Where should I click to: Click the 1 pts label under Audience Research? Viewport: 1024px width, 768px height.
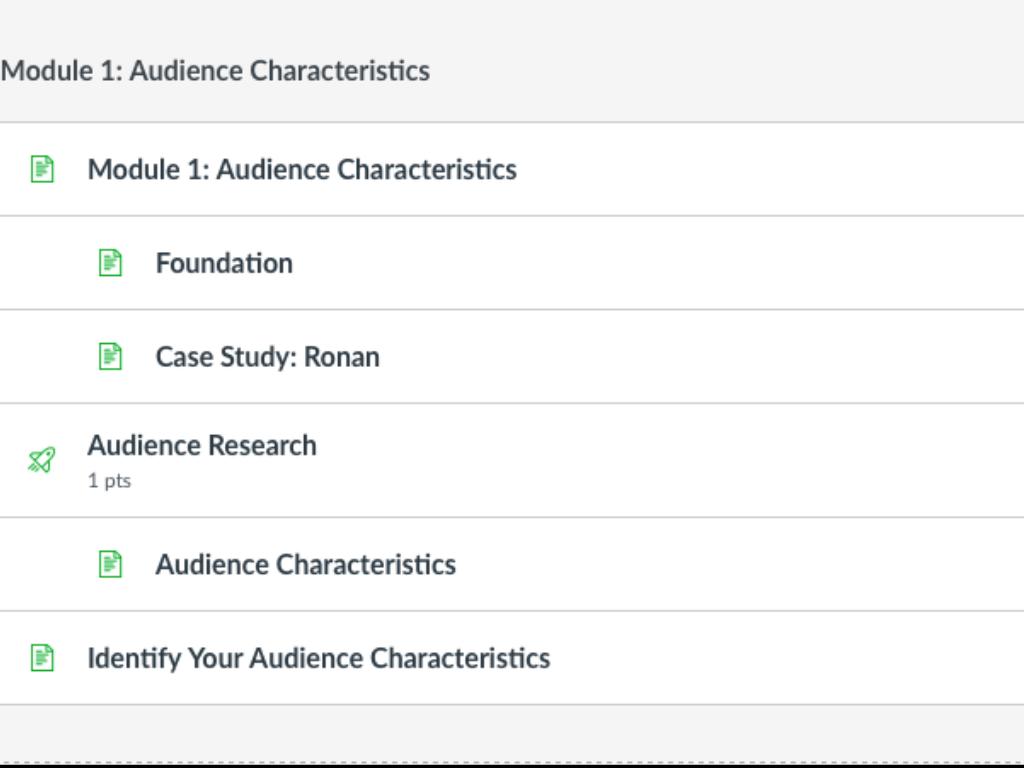[x=109, y=481]
